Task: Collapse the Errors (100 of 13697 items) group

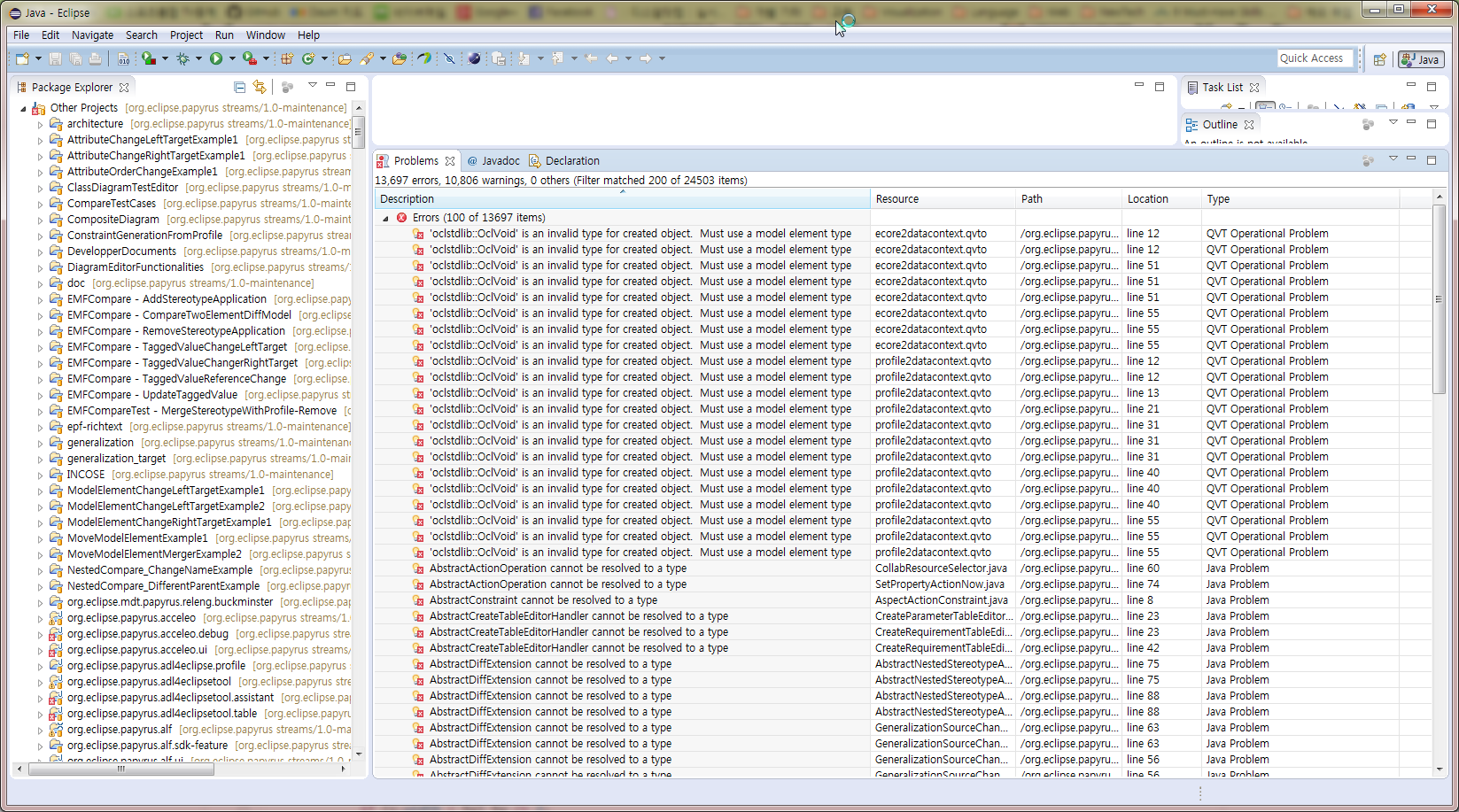Action: pyautogui.click(x=385, y=218)
